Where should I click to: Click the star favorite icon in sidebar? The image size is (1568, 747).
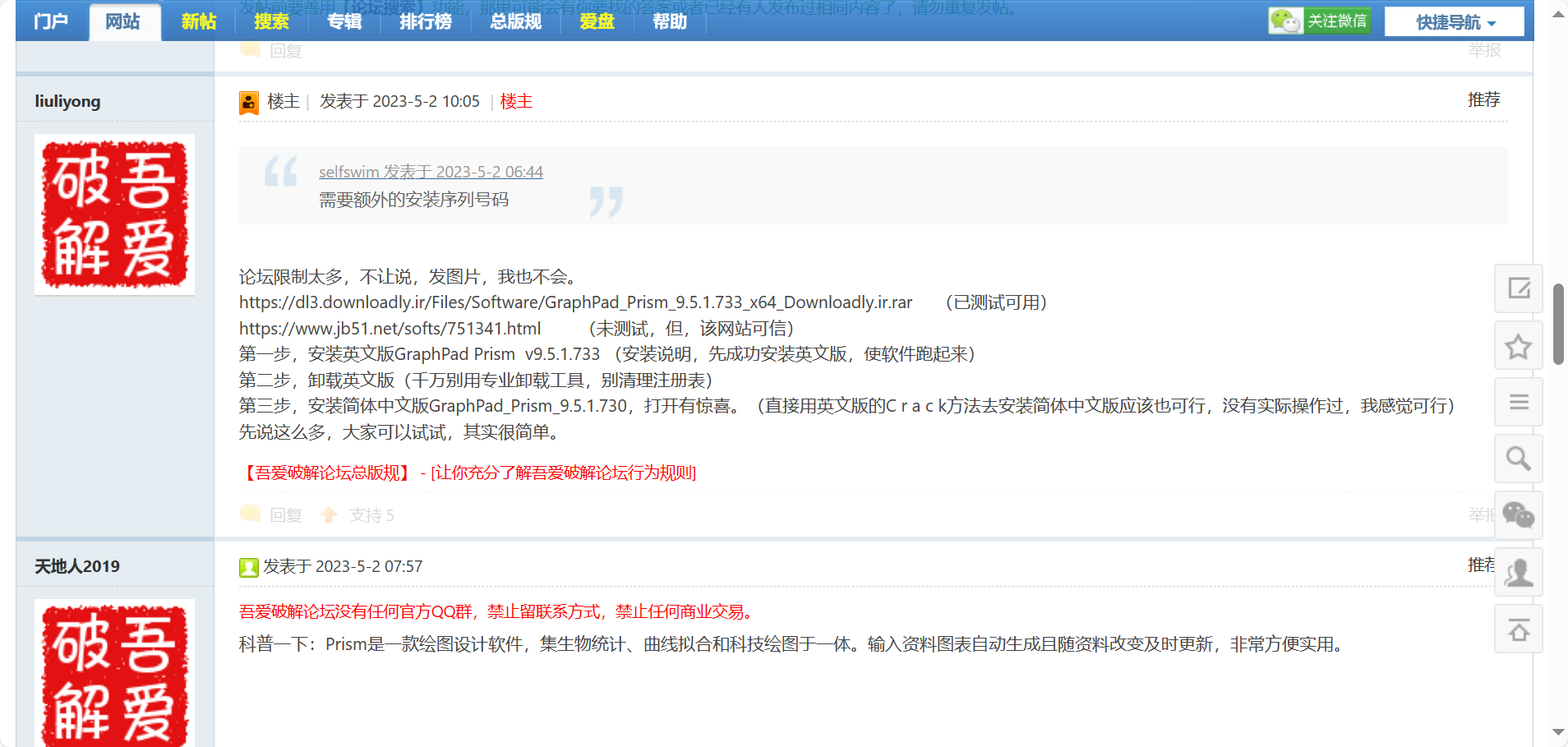[x=1518, y=346]
